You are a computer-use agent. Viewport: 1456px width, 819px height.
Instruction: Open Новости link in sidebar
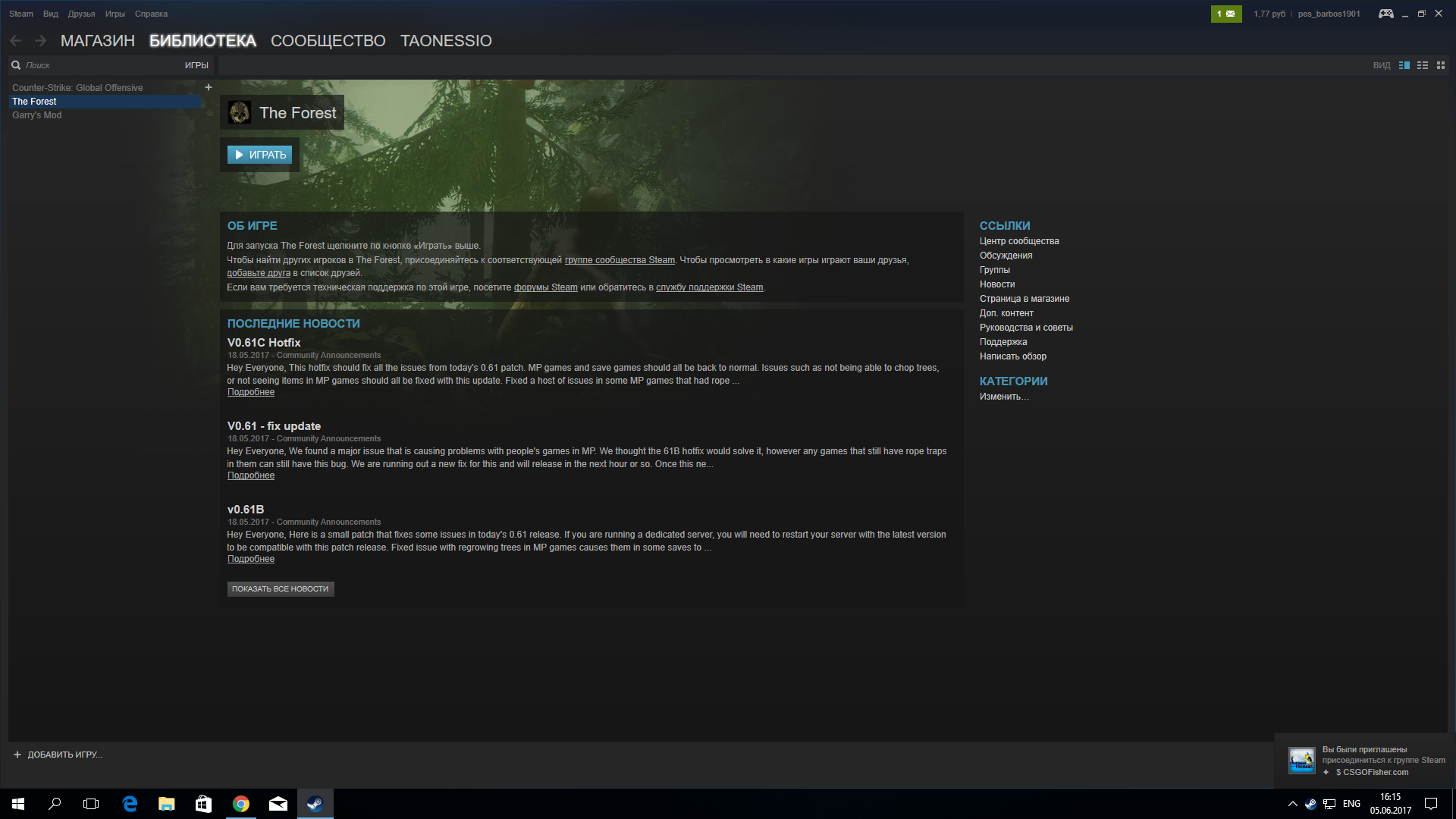point(997,284)
